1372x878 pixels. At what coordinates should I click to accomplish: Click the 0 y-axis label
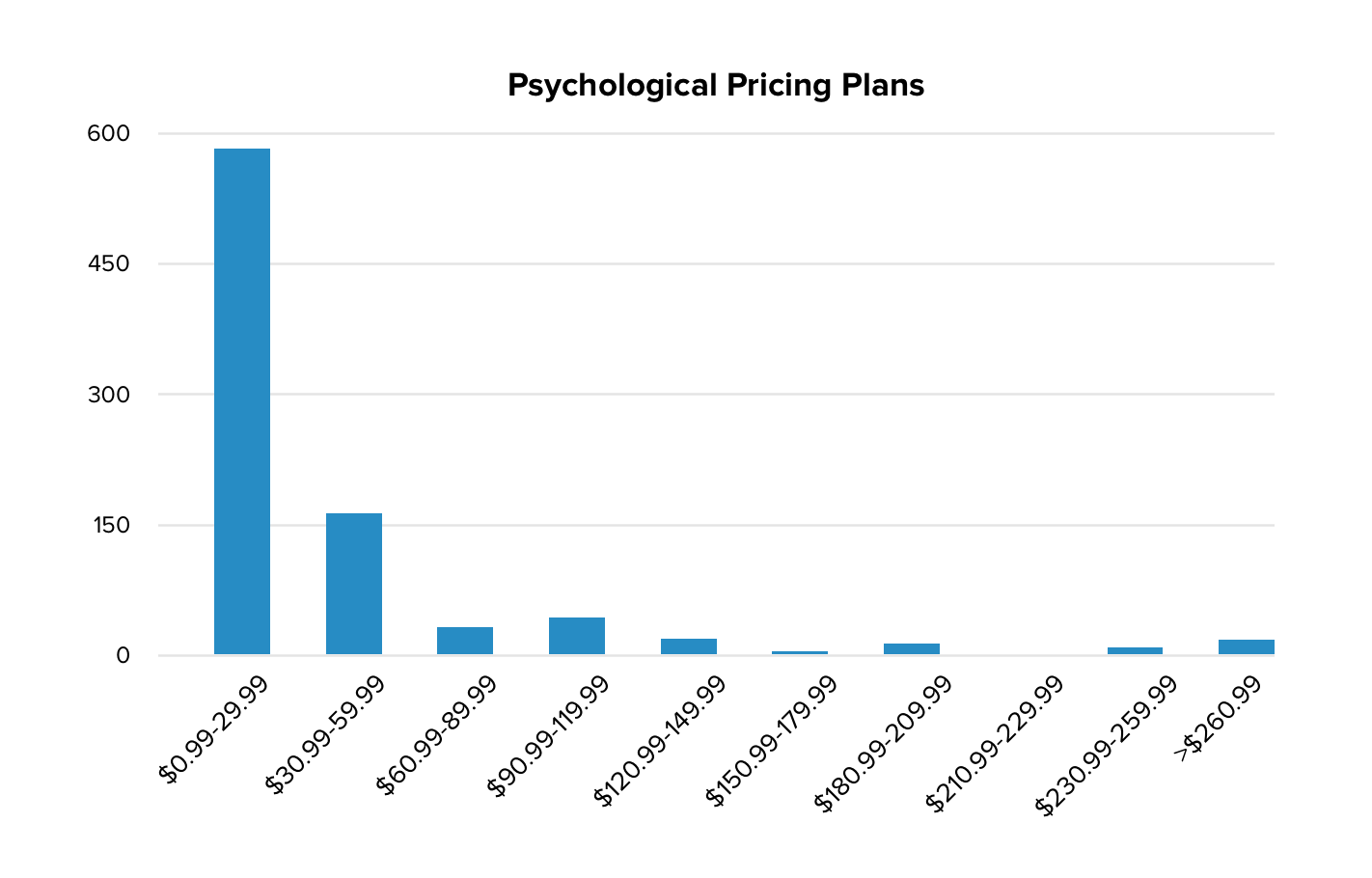point(123,655)
